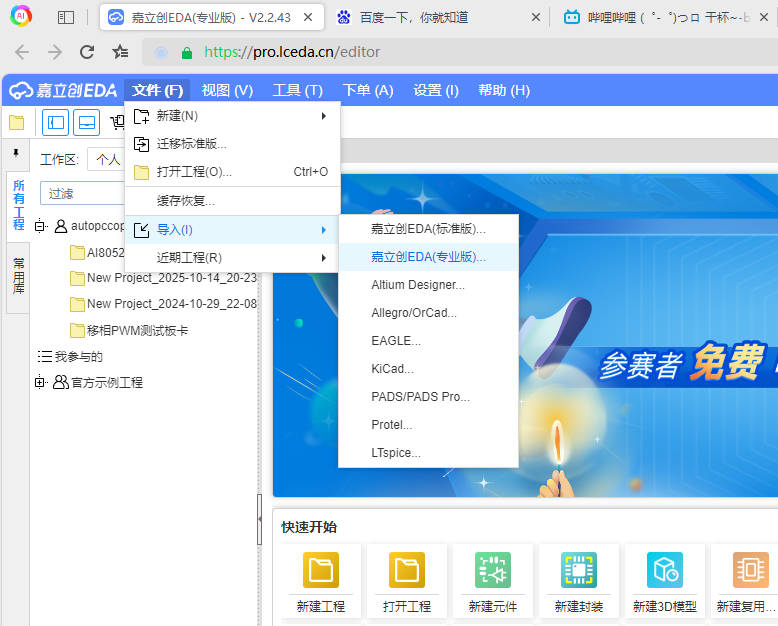778x626 pixels.
Task: Open the 文件 (F) menu
Action: tap(157, 90)
